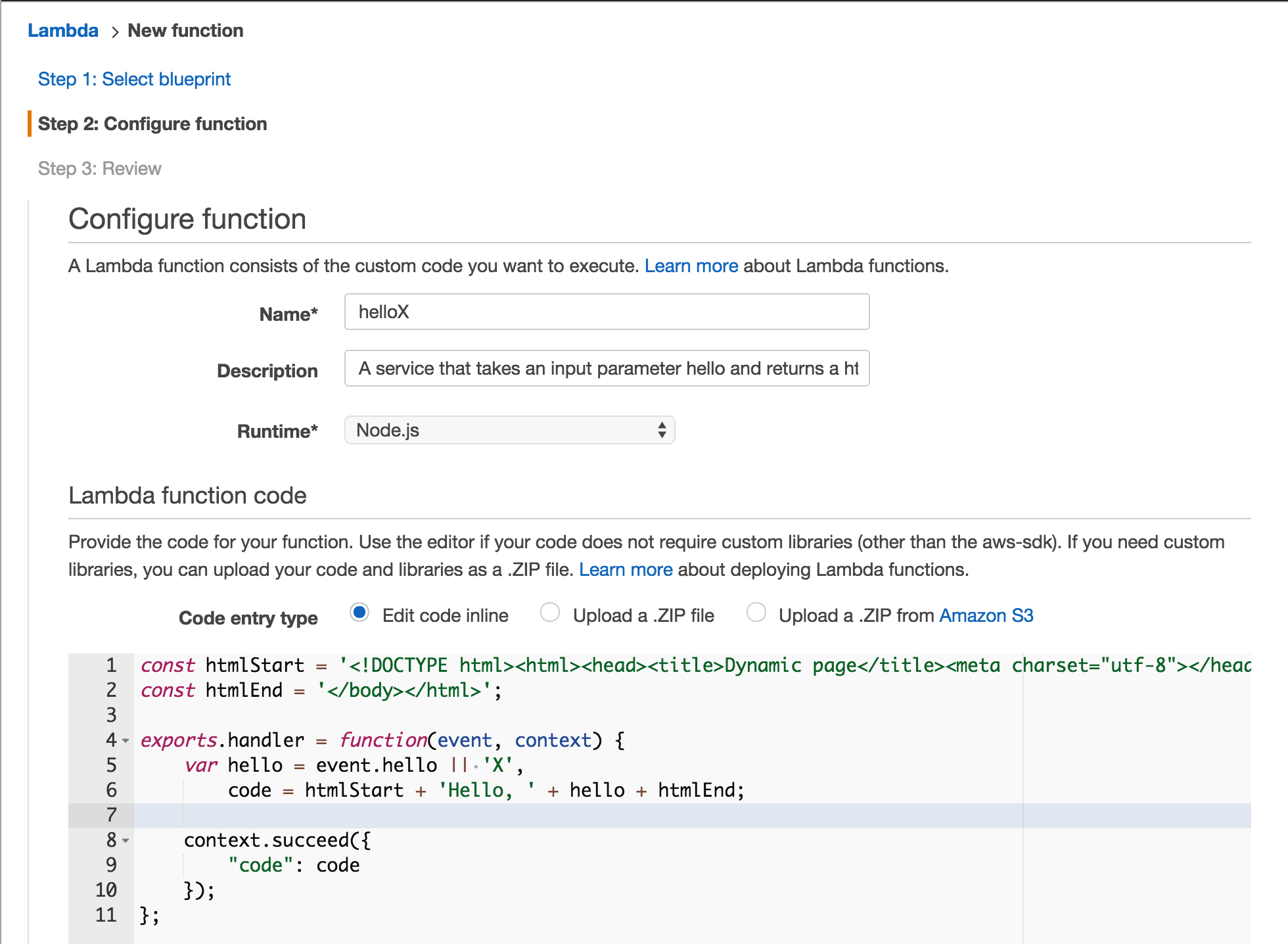Select Edit code inline radio button
Viewport: 1288px width, 944px height.
click(x=359, y=613)
